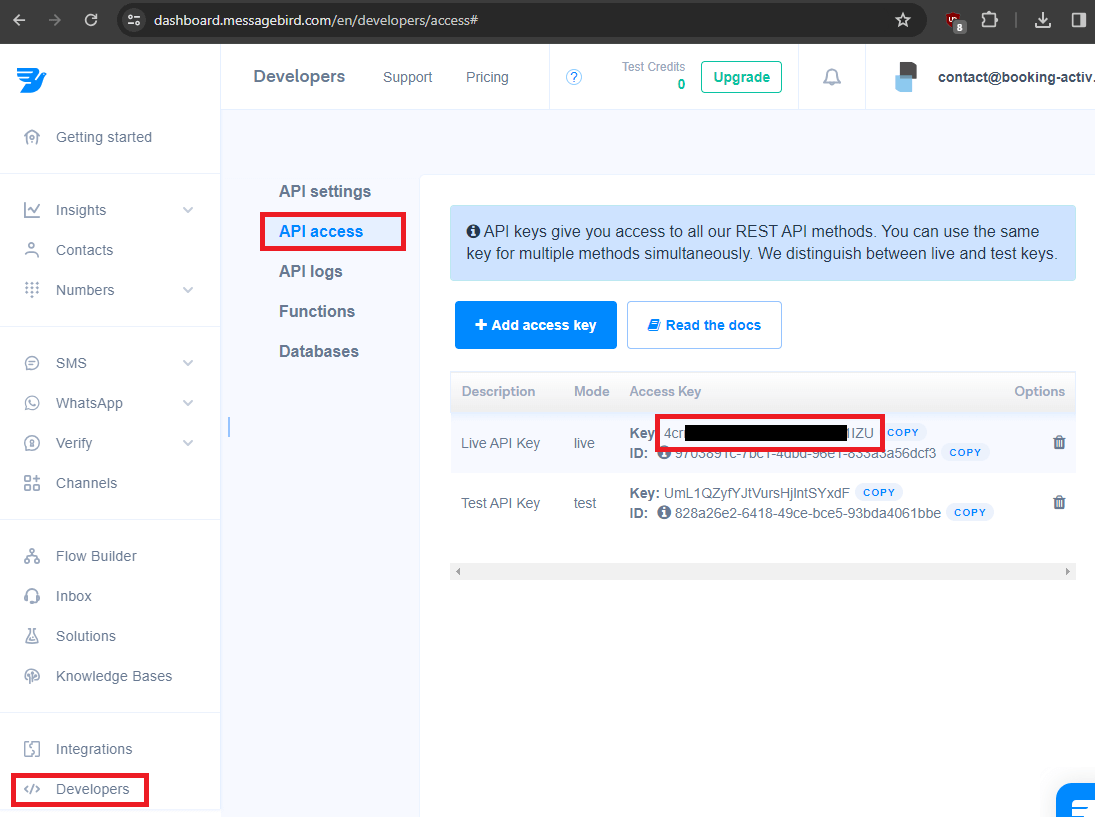Click the Getting started icon

tap(32, 137)
